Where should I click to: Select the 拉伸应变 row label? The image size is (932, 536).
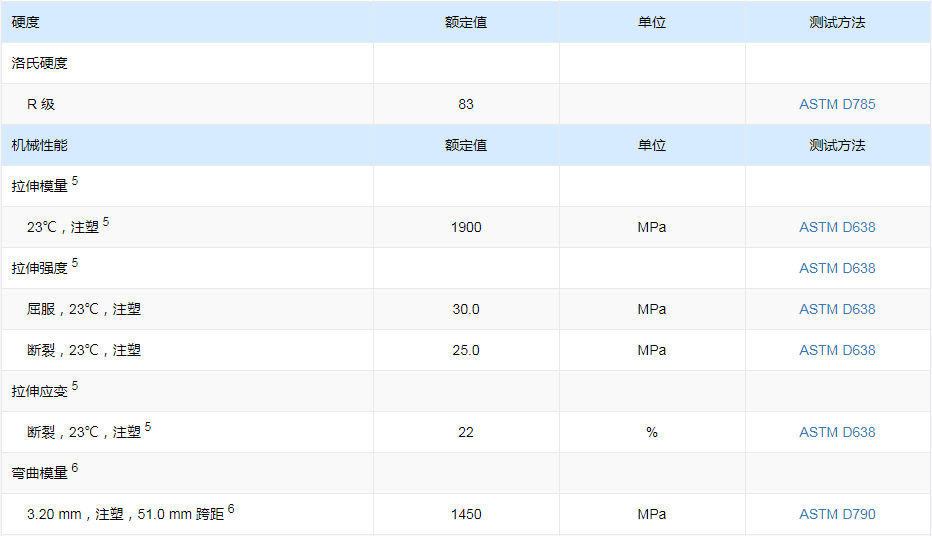(39, 391)
